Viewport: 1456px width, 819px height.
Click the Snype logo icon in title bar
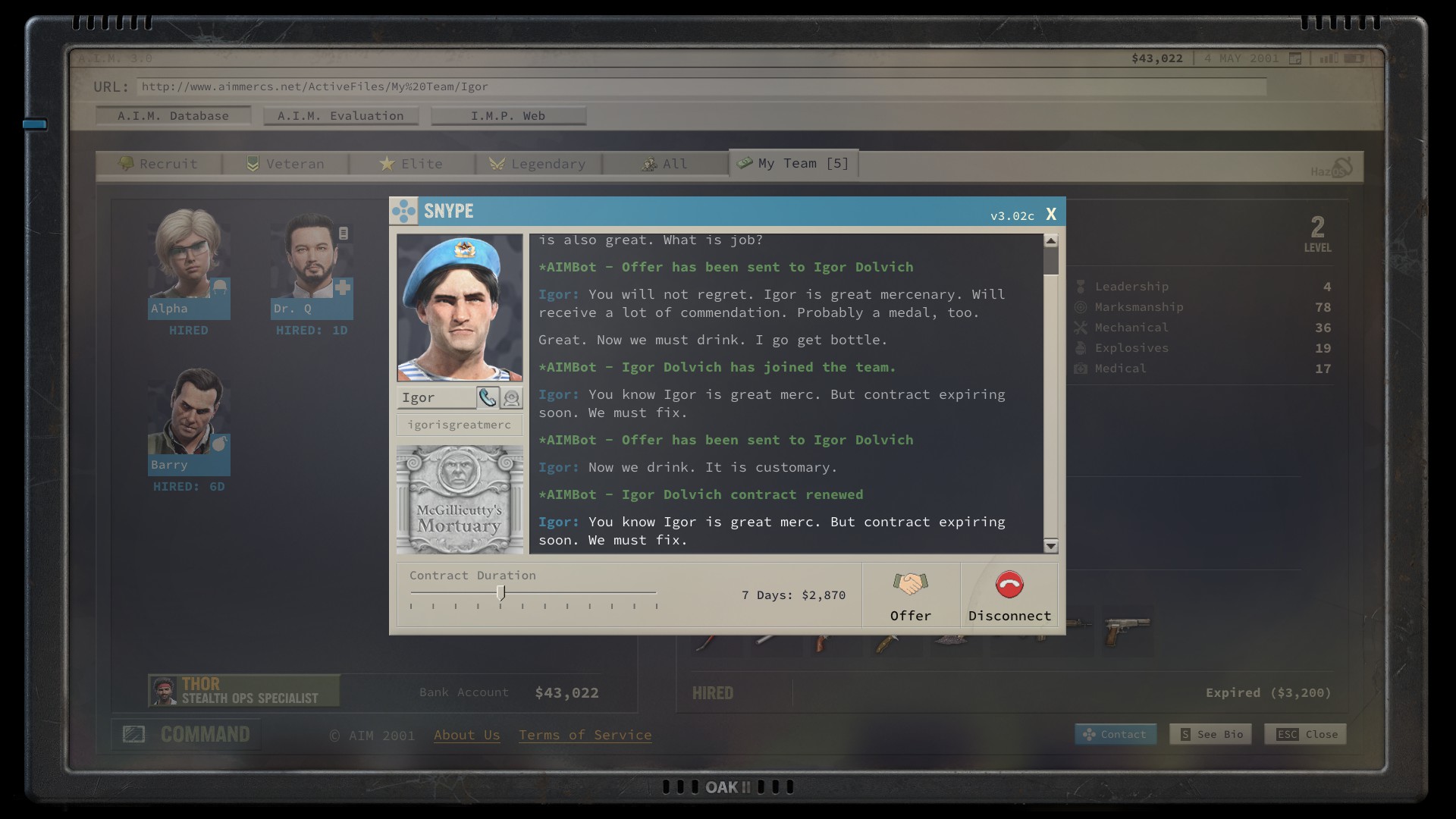tap(404, 212)
